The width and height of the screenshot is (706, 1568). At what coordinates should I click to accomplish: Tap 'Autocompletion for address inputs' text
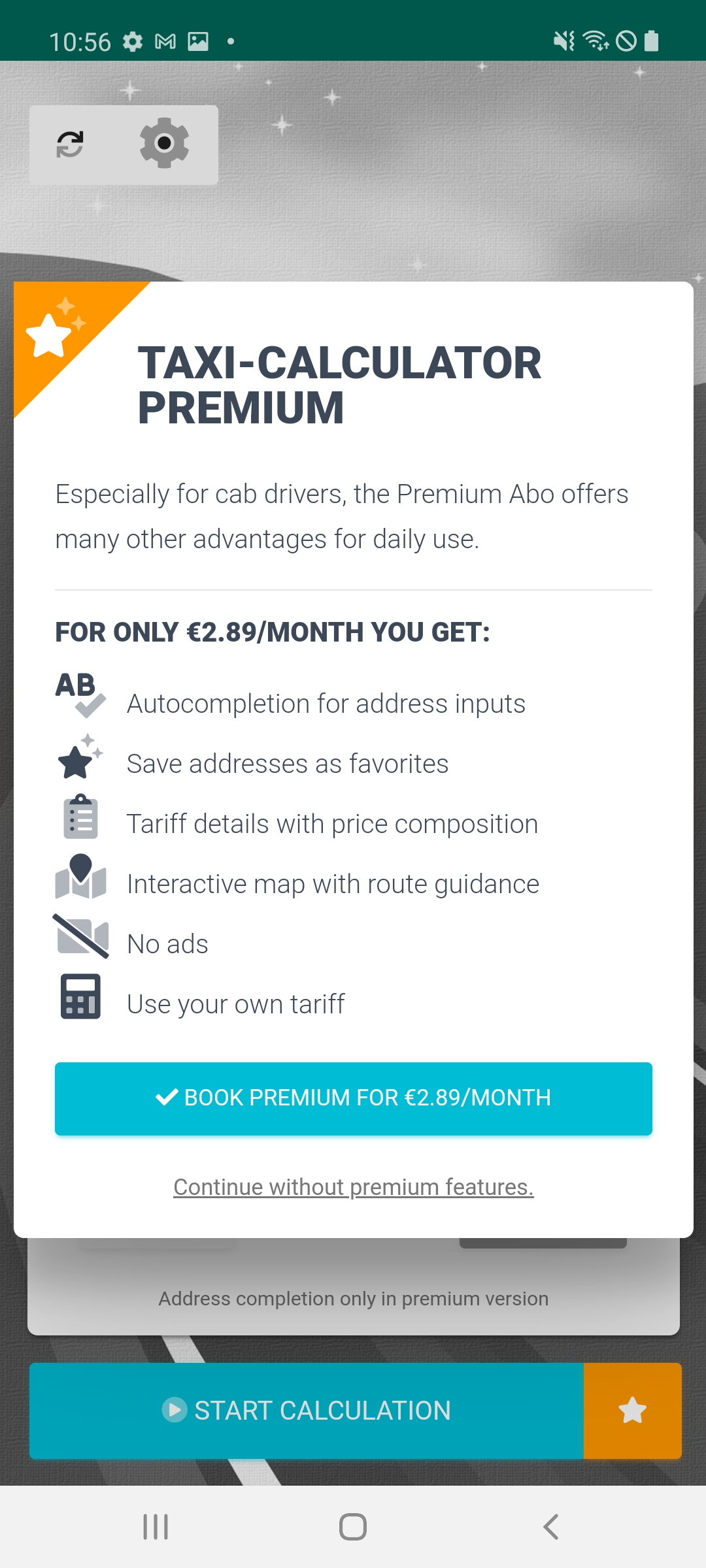tap(326, 704)
